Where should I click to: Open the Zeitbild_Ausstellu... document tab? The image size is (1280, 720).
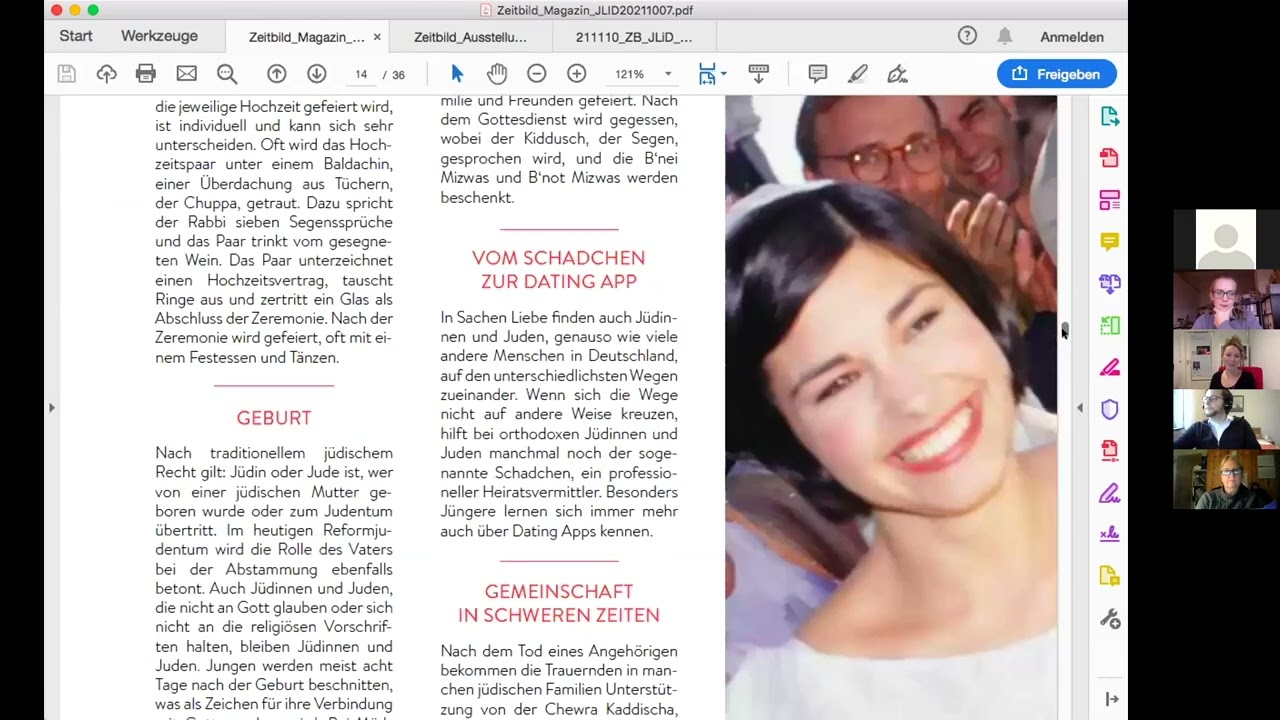470,37
